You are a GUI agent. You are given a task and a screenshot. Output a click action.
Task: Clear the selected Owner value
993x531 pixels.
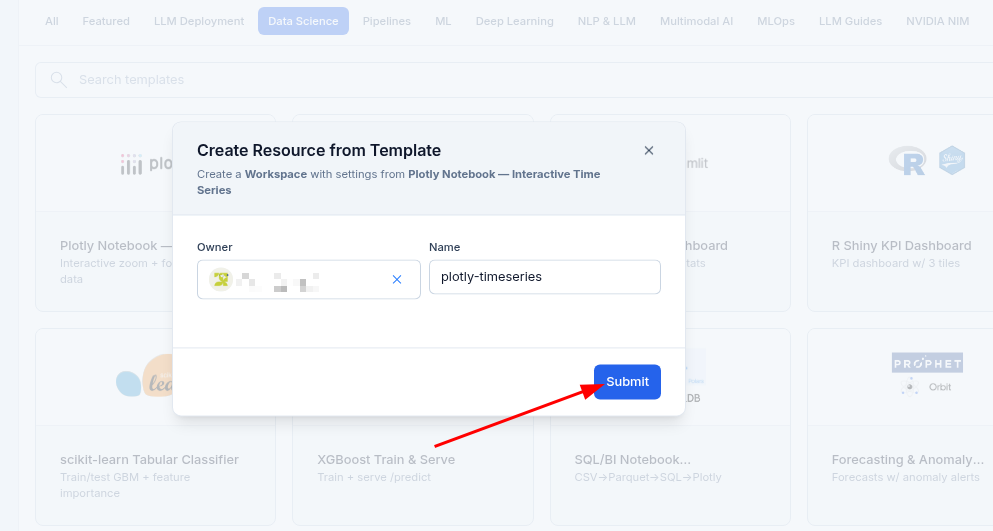pos(397,279)
